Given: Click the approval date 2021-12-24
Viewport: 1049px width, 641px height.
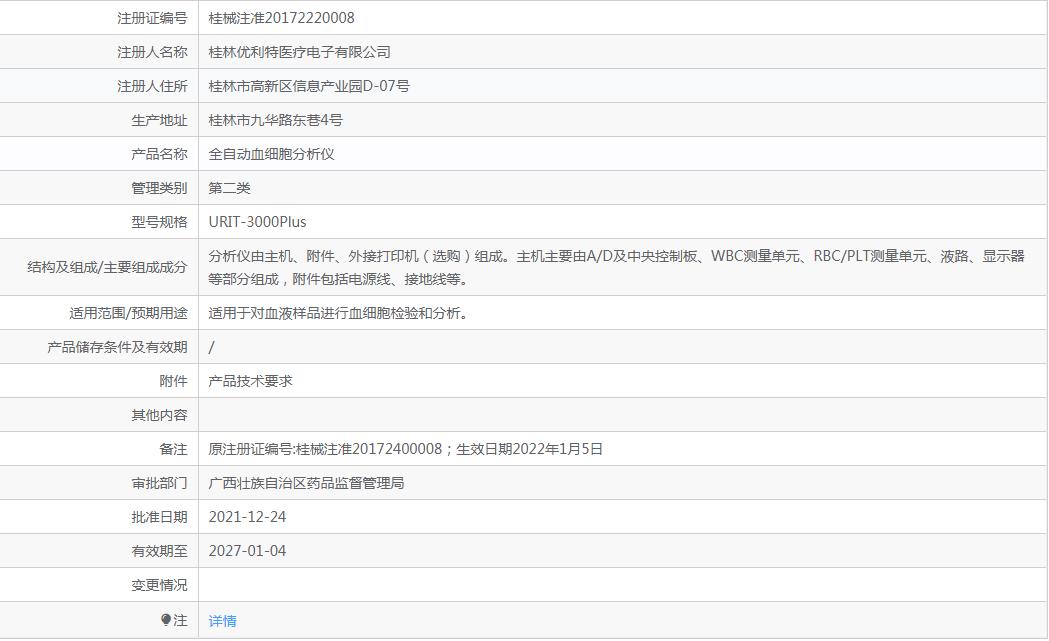Looking at the screenshot, I should pyautogui.click(x=247, y=517).
